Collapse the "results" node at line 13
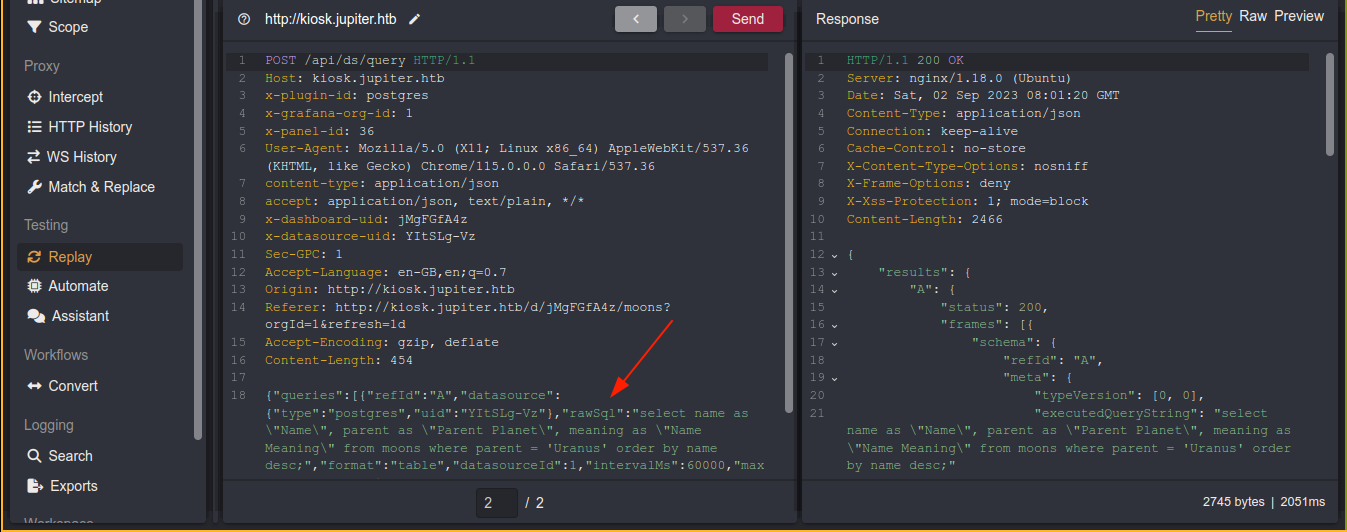The width and height of the screenshot is (1347, 532). [834, 273]
